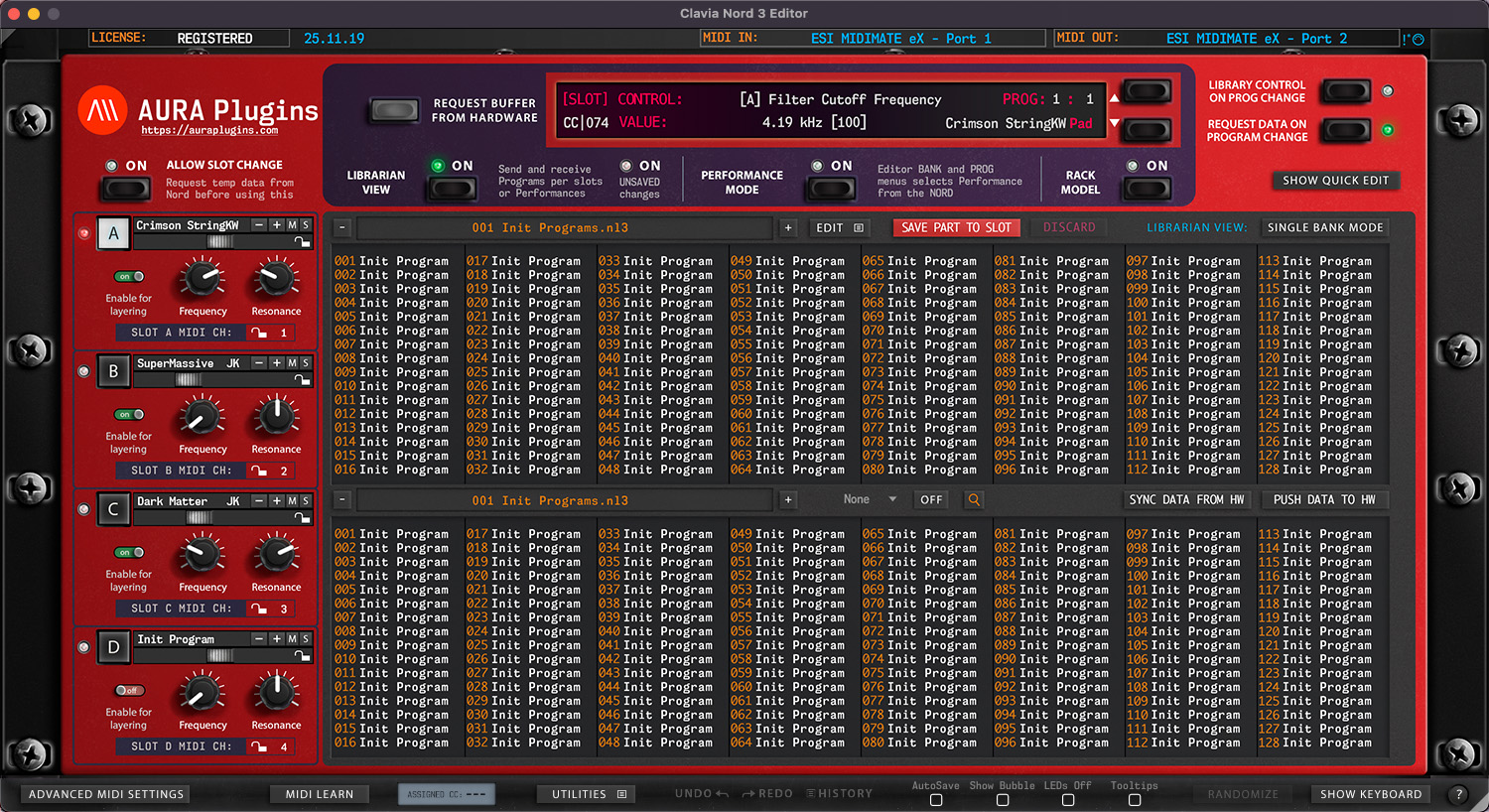Click the help question mark icon
The width and height of the screenshot is (1489, 812).
[x=1458, y=794]
